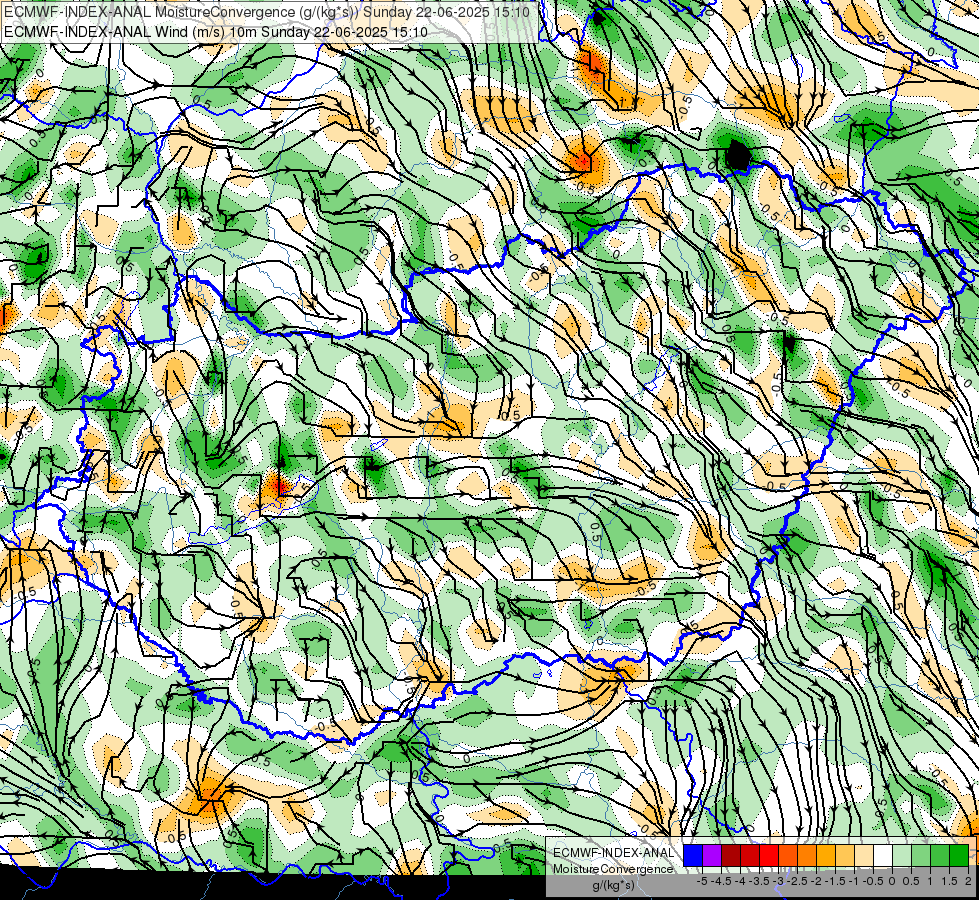Viewport: 979px width, 900px height.
Task: Click the white legend swatch near 0
Action: pyautogui.click(x=883, y=855)
